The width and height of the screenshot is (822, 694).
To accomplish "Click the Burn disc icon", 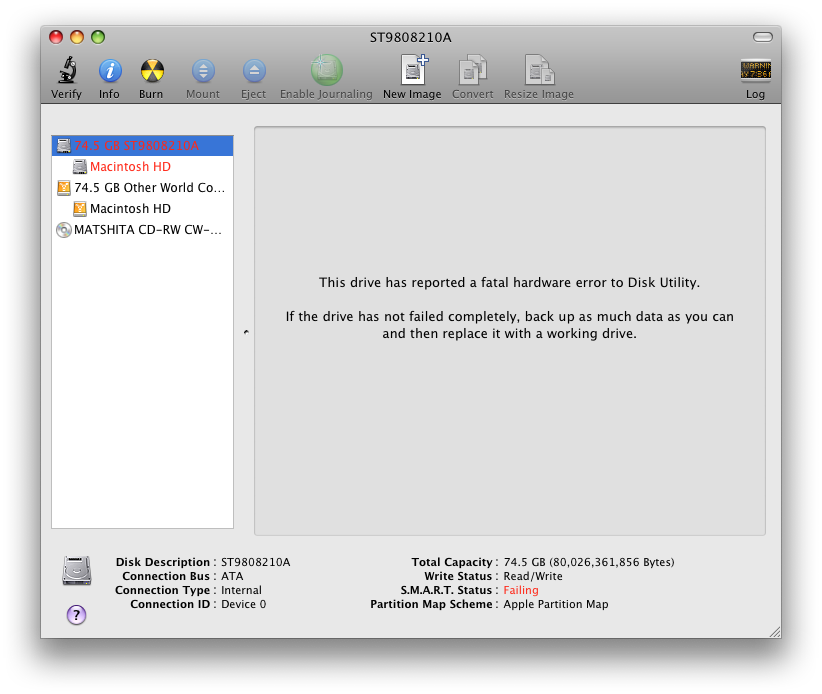I will point(152,71).
